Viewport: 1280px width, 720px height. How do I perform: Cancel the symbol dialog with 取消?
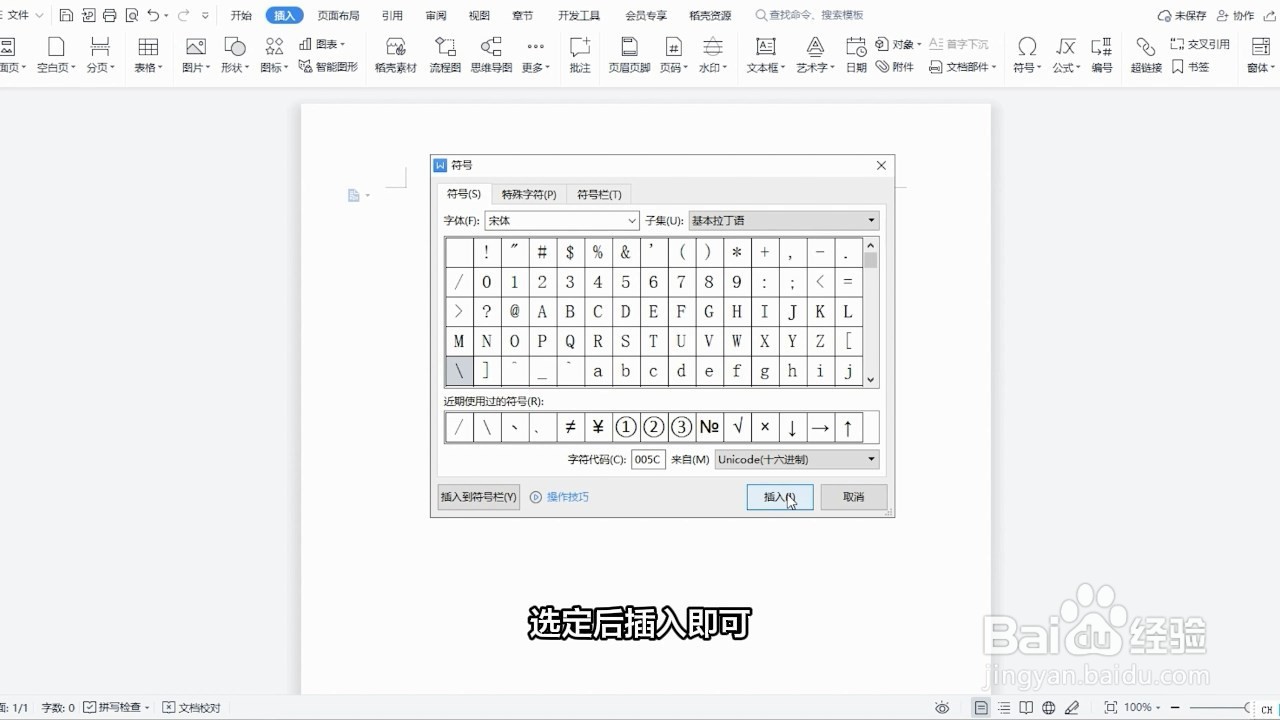tap(853, 497)
